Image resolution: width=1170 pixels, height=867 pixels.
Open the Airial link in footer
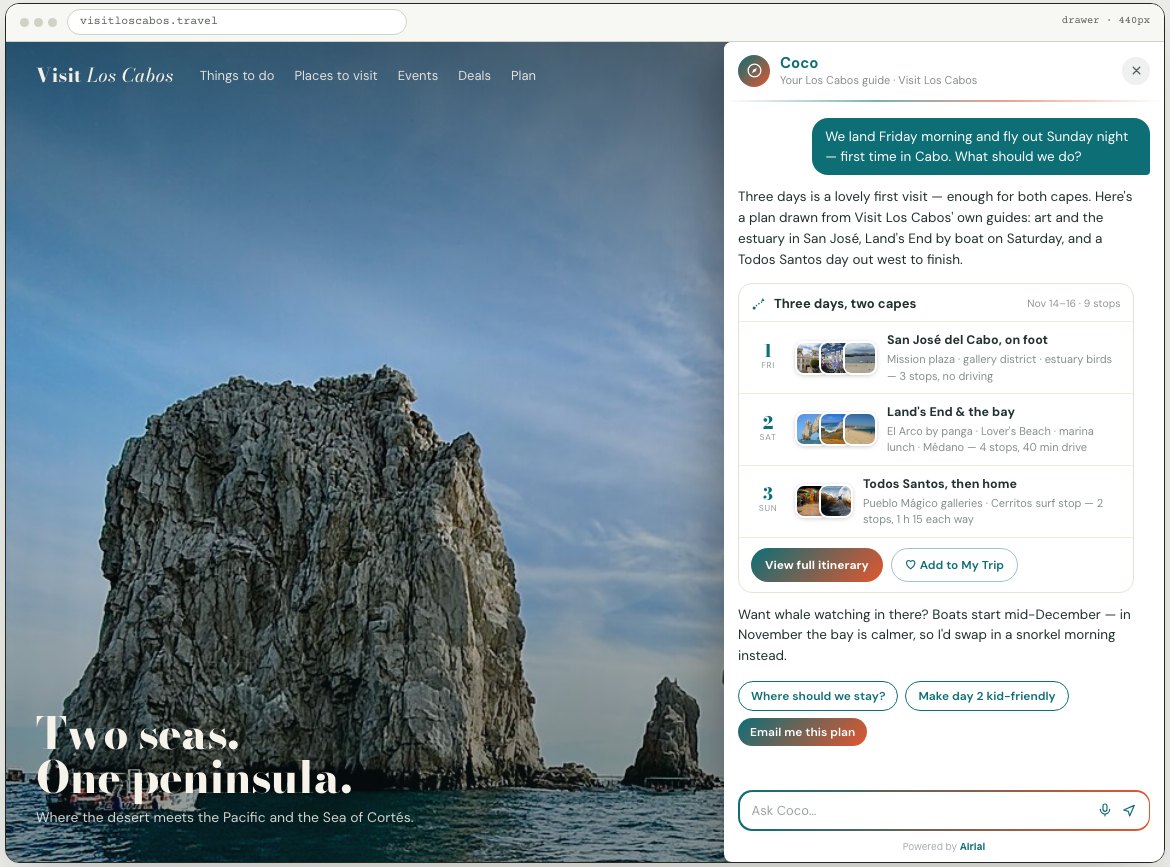click(972, 846)
